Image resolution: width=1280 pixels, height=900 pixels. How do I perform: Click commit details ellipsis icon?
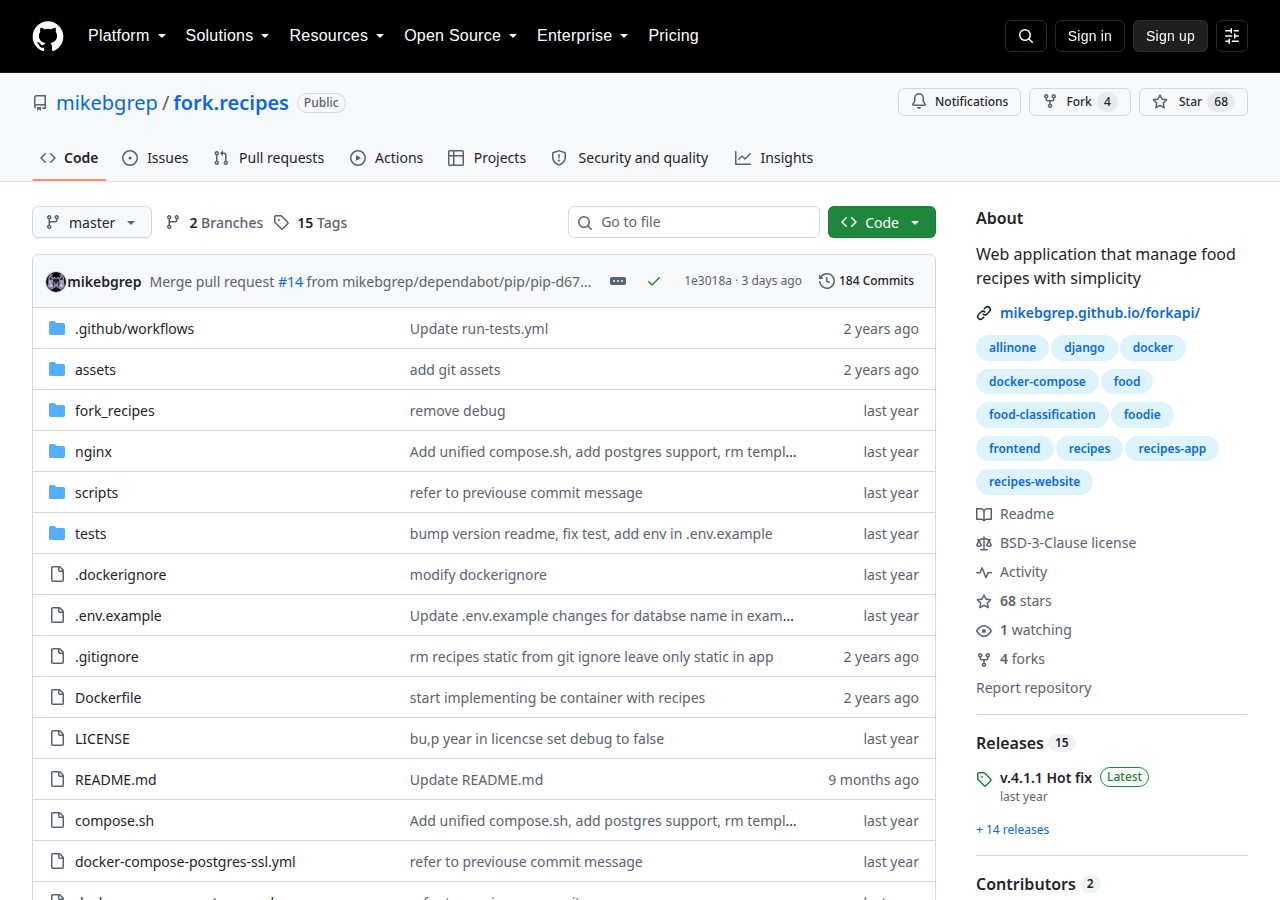click(618, 281)
